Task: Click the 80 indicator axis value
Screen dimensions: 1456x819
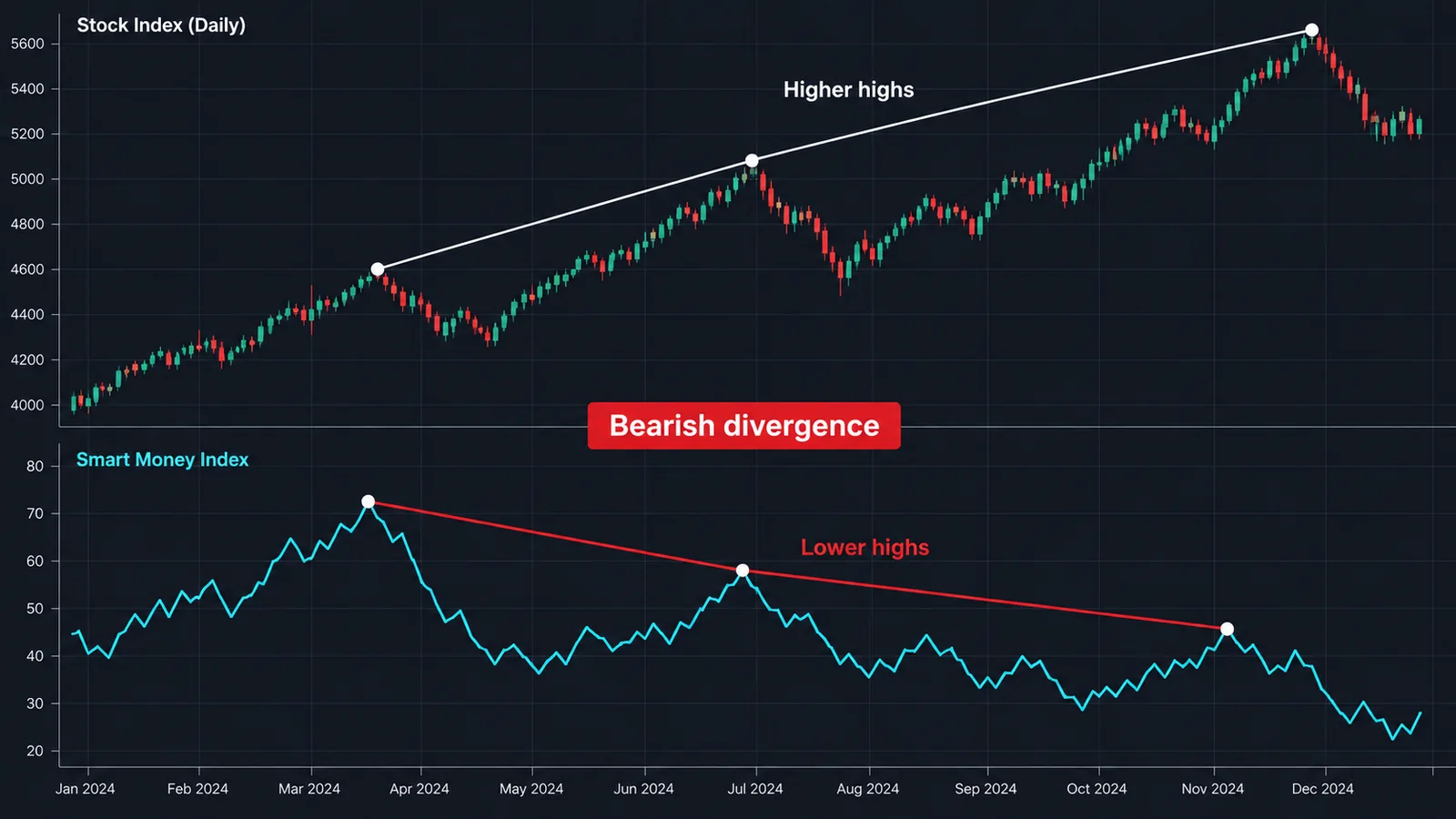Action: [35, 466]
